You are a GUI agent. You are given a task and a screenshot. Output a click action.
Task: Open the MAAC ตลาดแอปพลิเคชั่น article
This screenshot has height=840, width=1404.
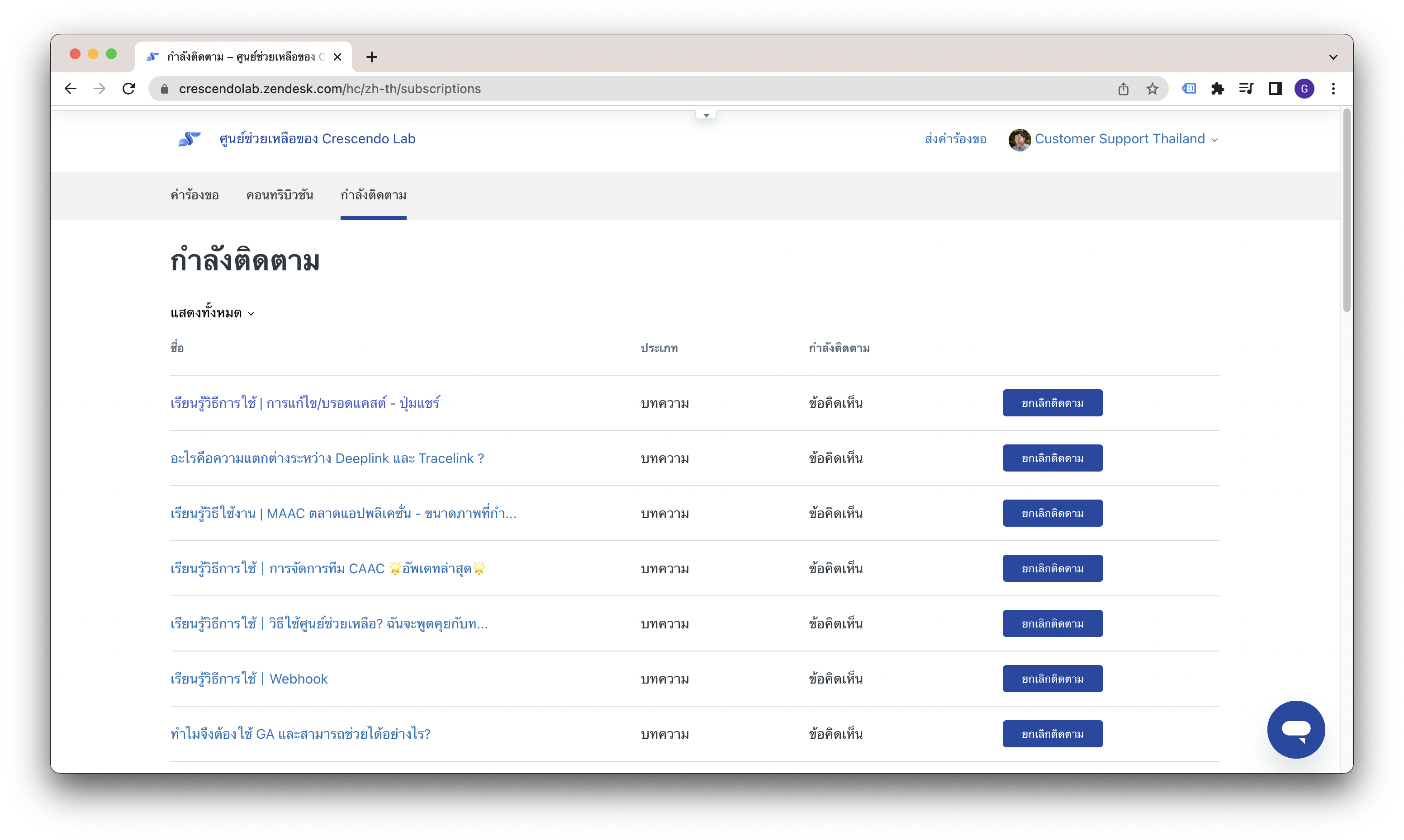[x=344, y=513]
